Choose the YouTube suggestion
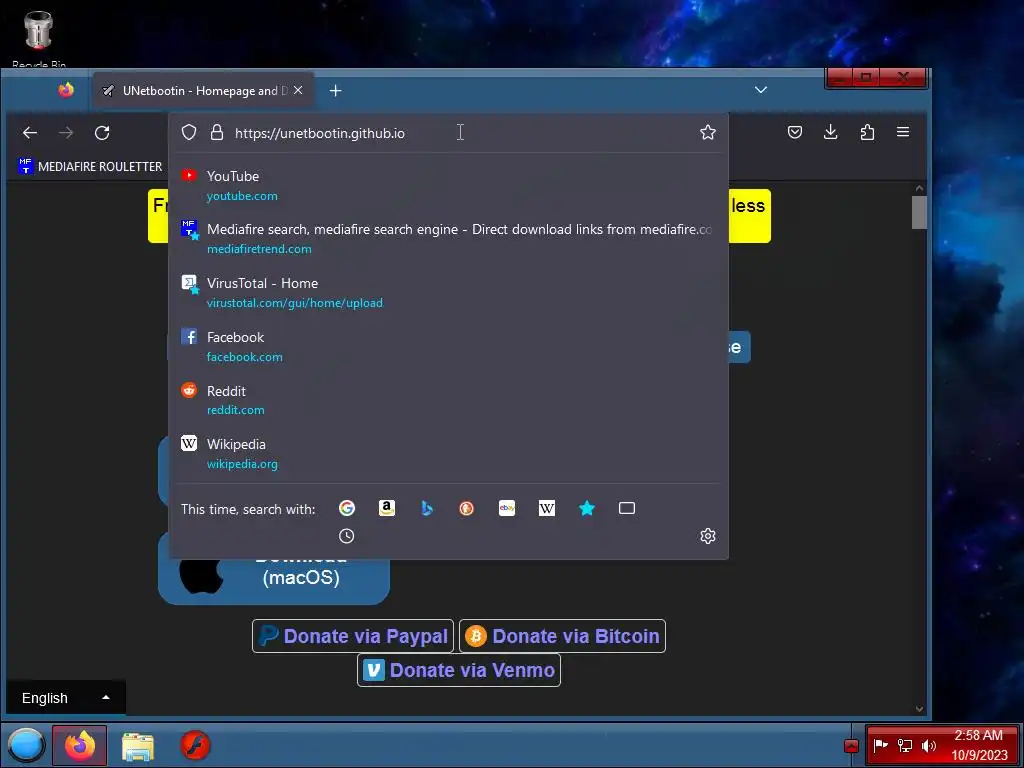Image resolution: width=1024 pixels, height=768 pixels. (x=449, y=185)
